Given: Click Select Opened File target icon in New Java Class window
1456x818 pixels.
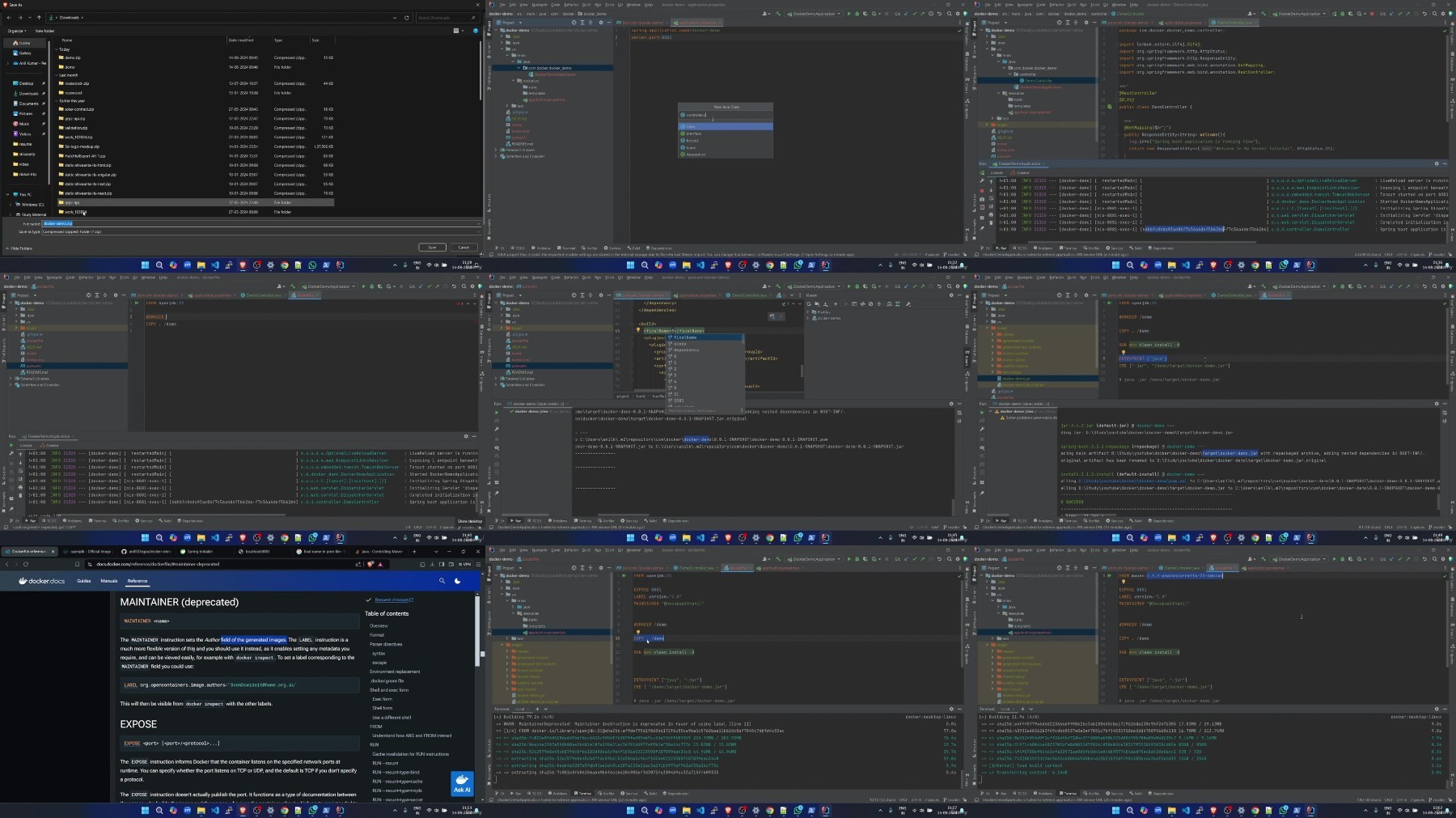Looking at the screenshot, I should (574, 23).
